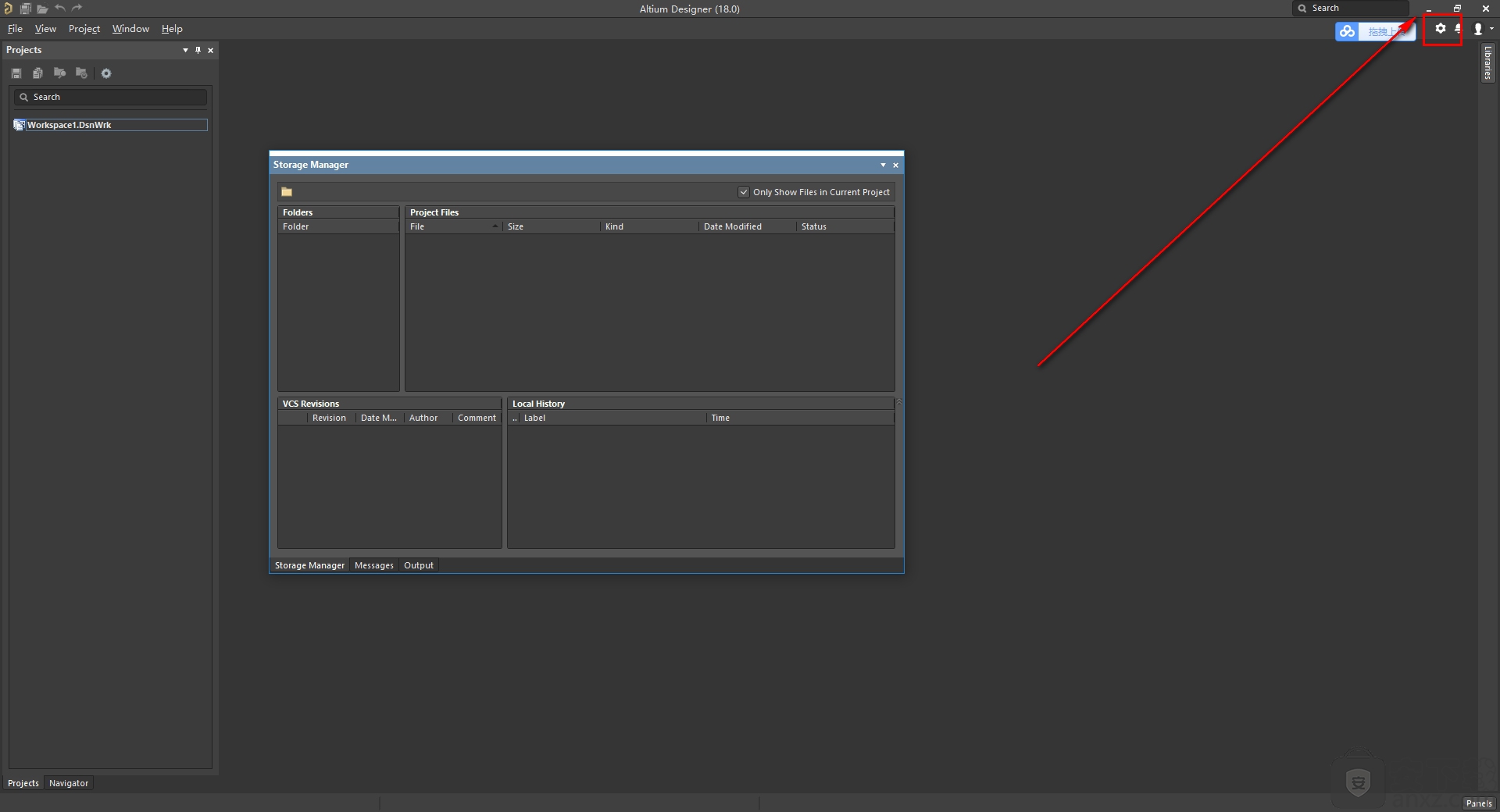The image size is (1500, 812).
Task: Click the Project Files section header
Action: click(649, 212)
